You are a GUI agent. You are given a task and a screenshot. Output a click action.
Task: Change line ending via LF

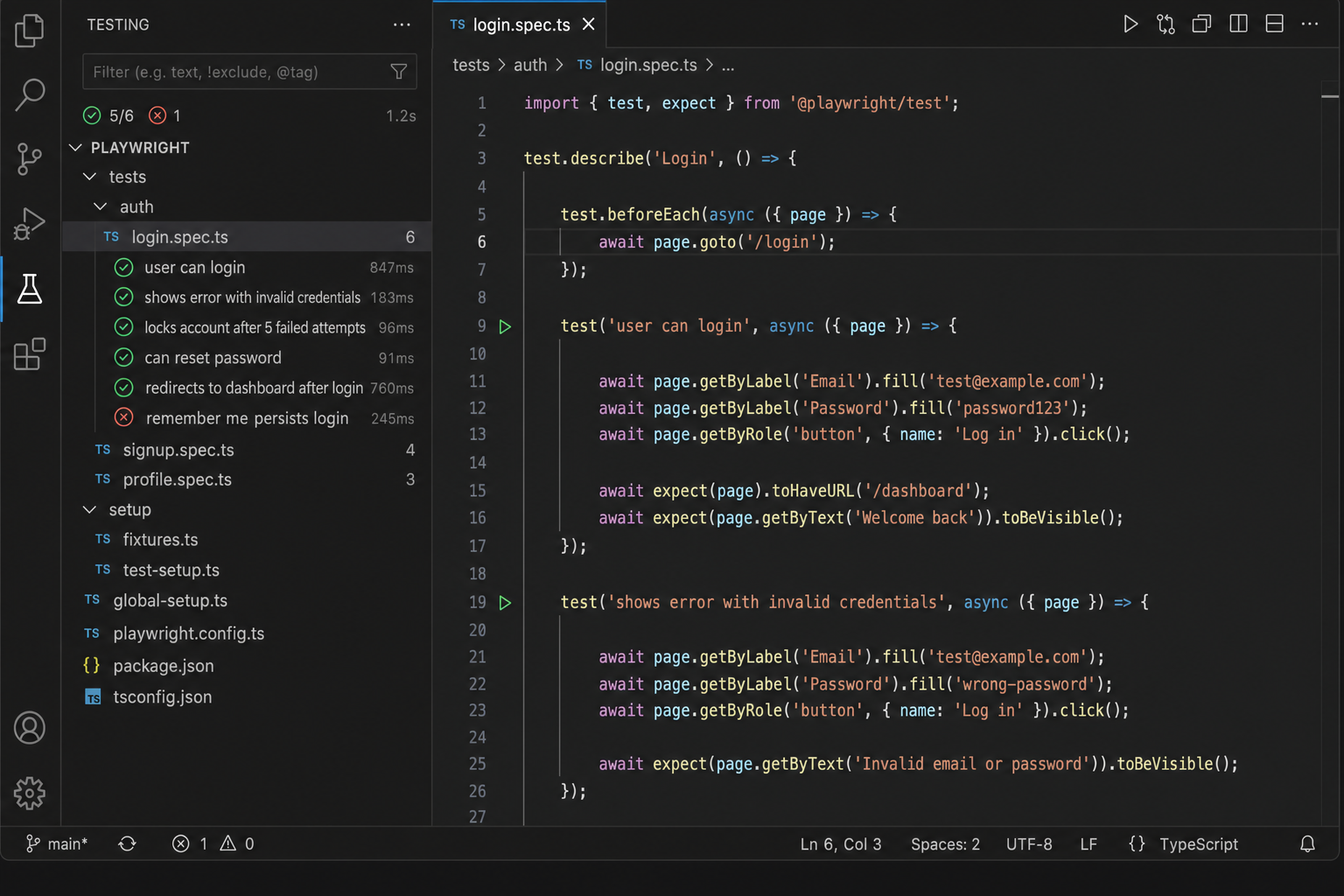1088,844
